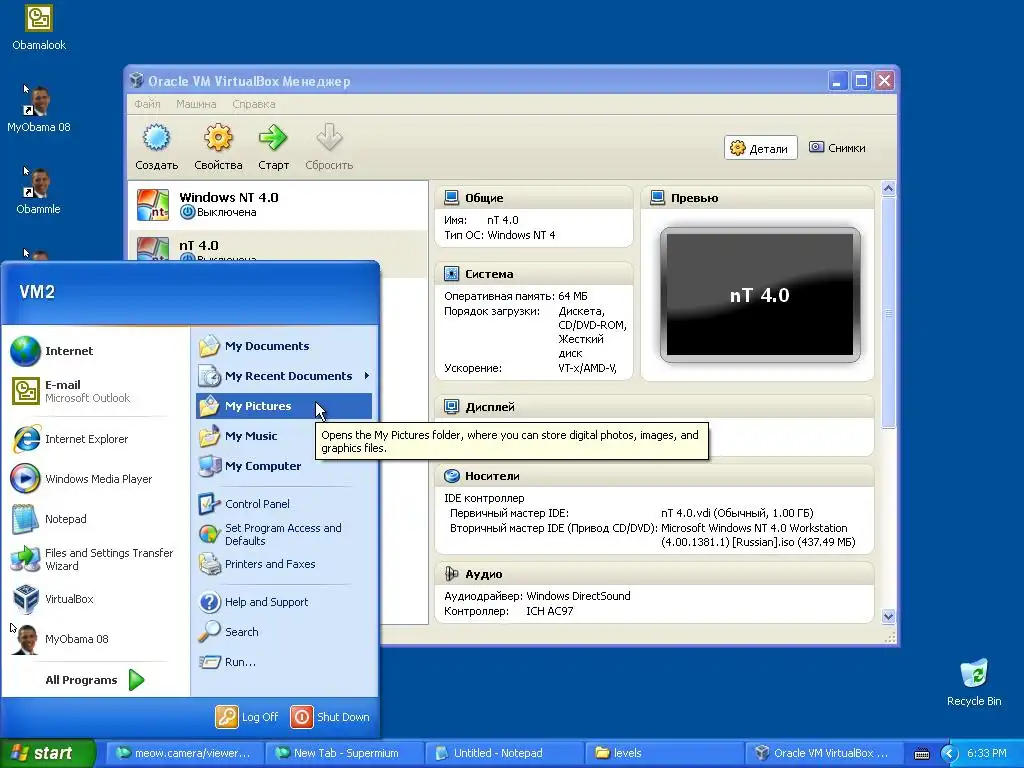Open Search from the Start menu

coord(284,632)
